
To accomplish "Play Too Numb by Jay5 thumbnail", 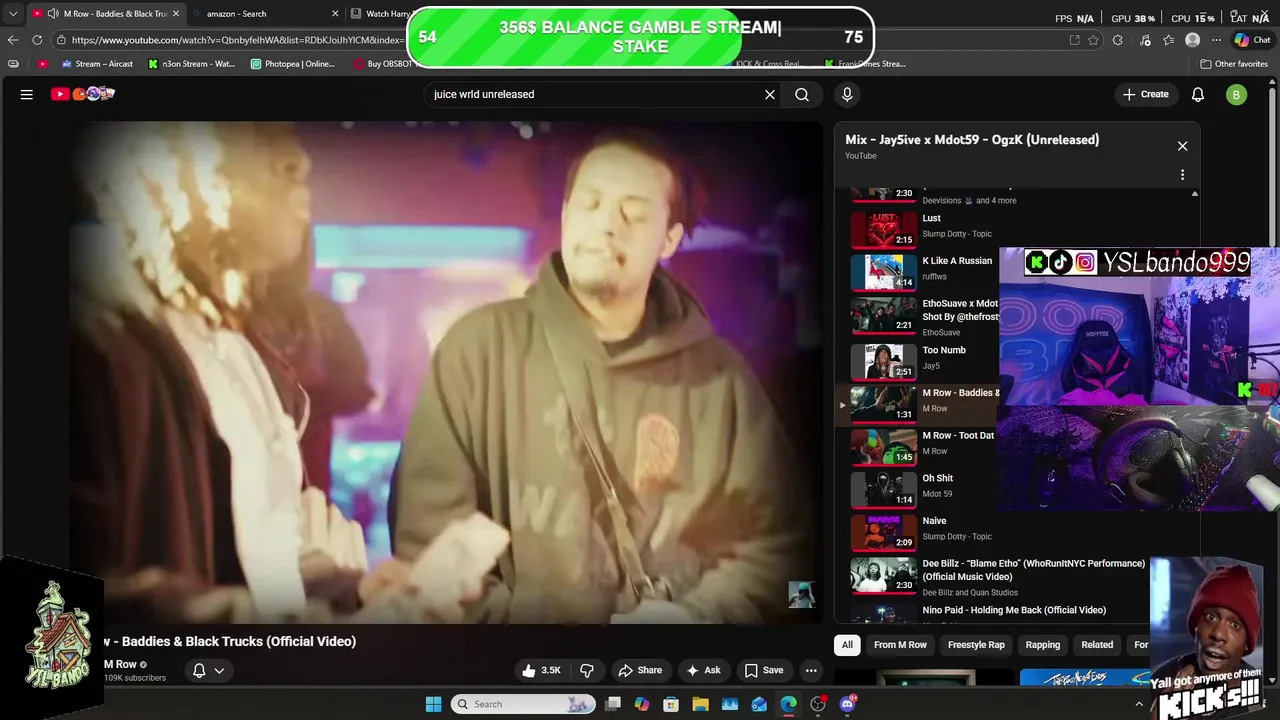I will 884,361.
